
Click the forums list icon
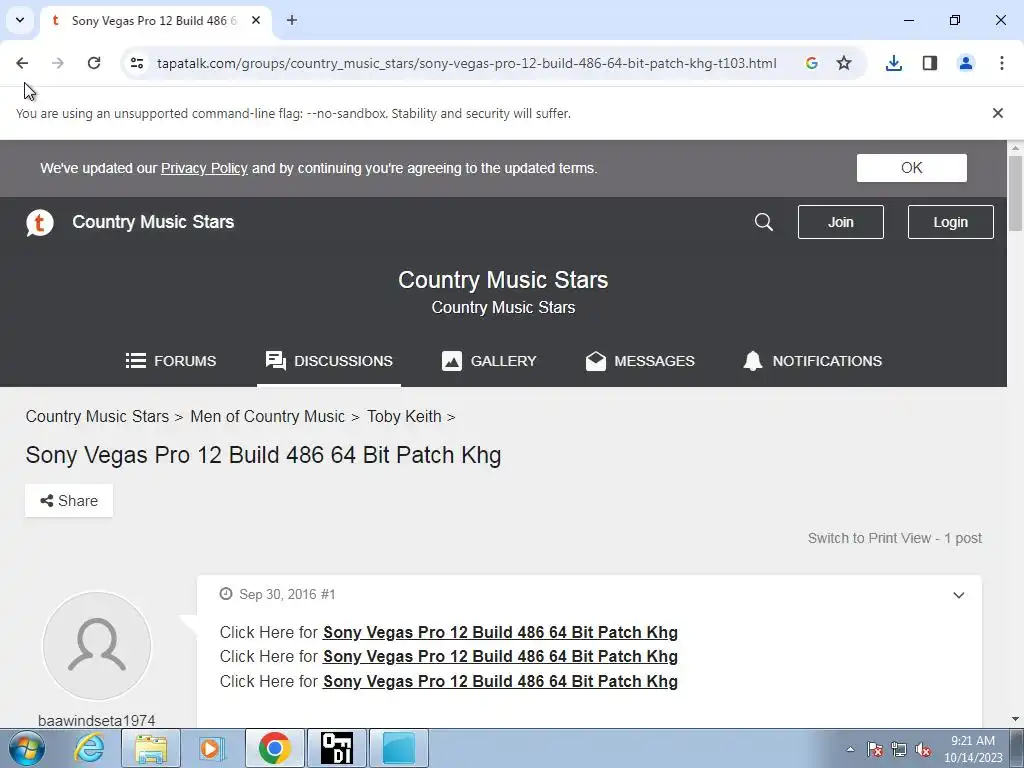[135, 360]
